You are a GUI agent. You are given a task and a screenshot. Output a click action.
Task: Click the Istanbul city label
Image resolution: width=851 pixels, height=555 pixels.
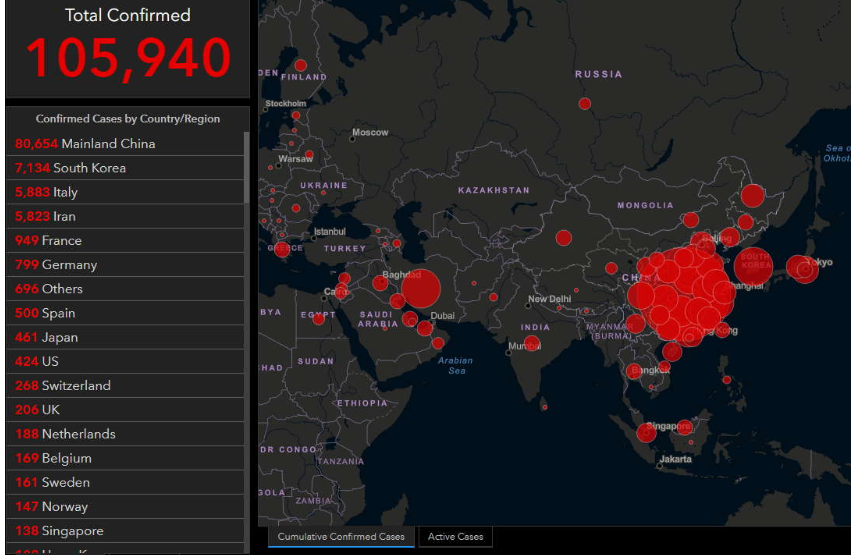pyautogui.click(x=329, y=232)
